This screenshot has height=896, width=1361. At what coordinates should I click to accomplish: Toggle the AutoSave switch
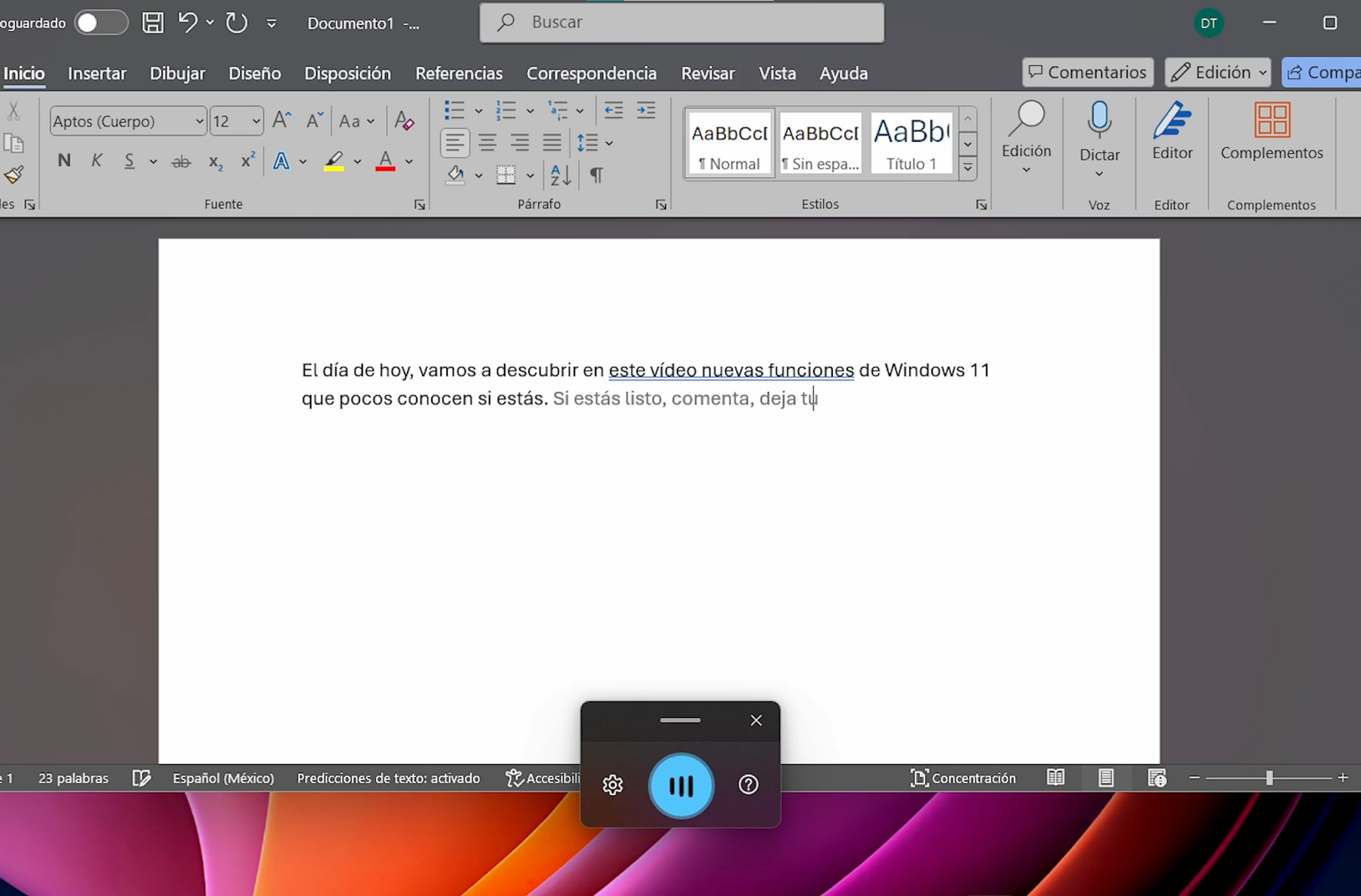pos(101,23)
